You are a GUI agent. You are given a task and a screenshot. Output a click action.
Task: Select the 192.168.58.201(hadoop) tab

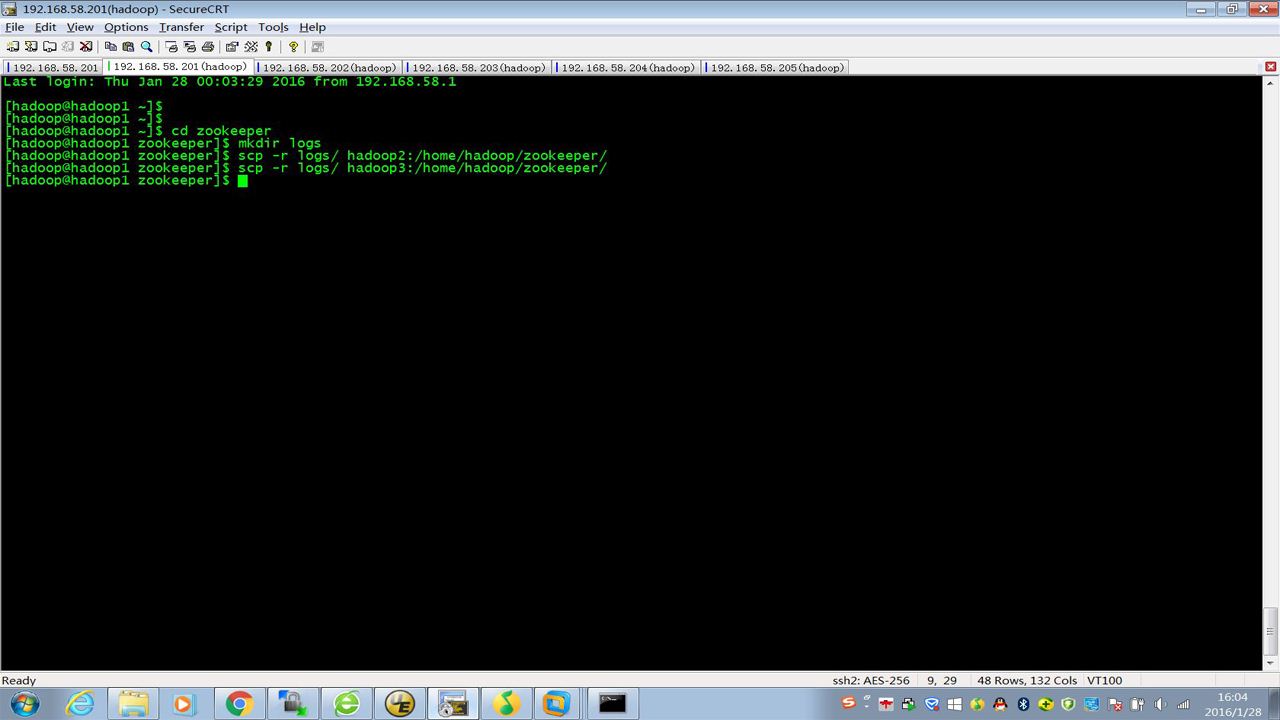(x=178, y=67)
